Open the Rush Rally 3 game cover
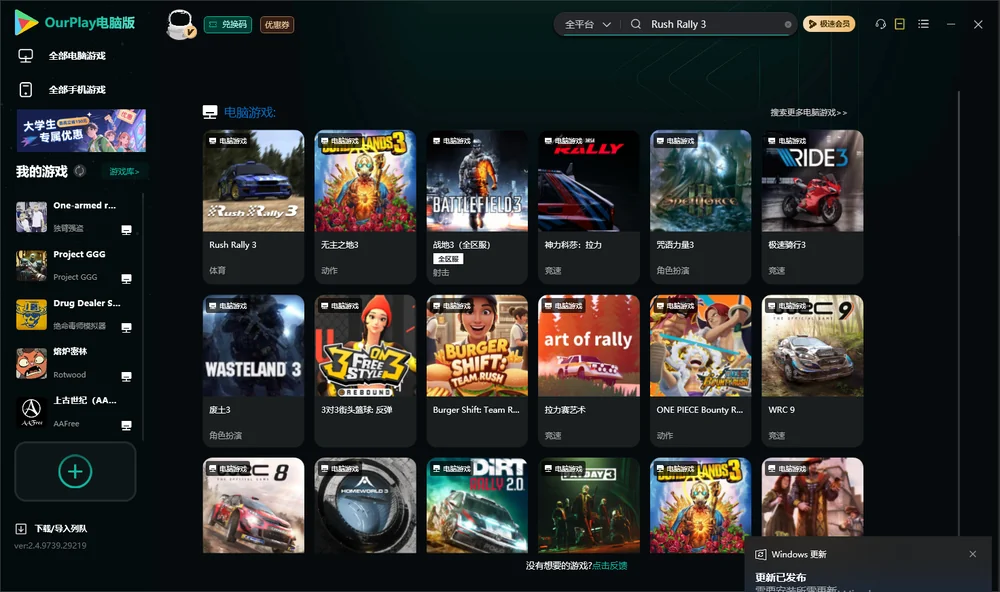Screen dimensions: 1000x592 [254, 181]
